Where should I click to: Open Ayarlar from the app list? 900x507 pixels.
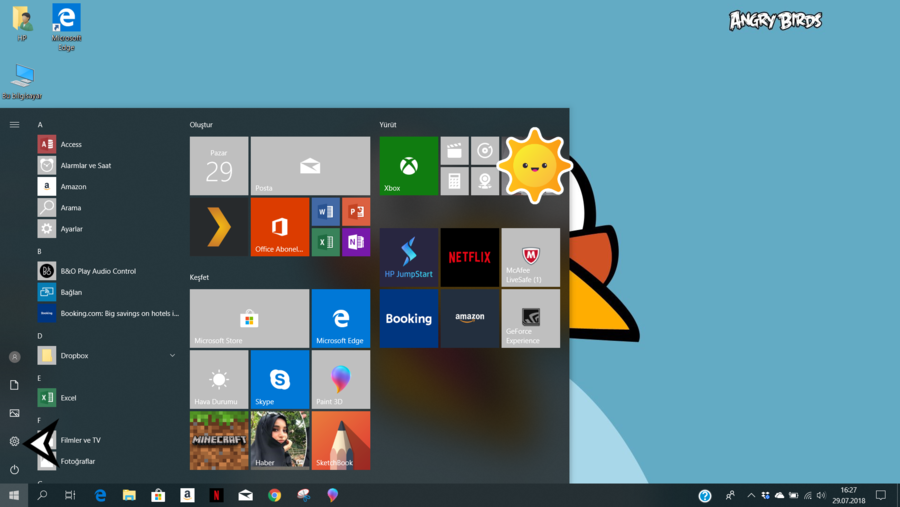108,229
